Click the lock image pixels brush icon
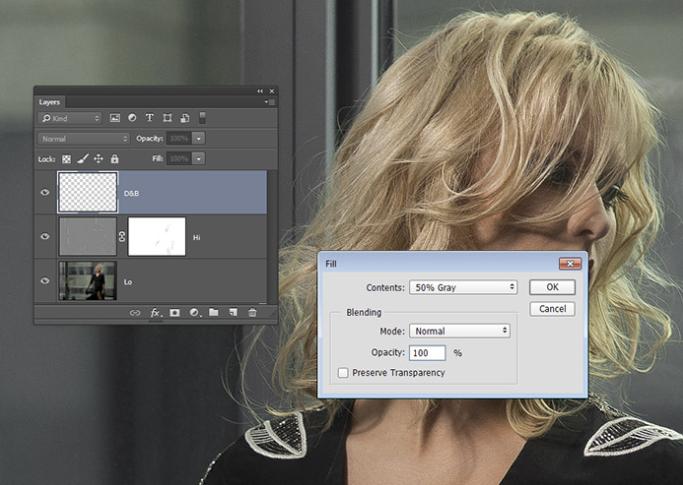 [83, 159]
